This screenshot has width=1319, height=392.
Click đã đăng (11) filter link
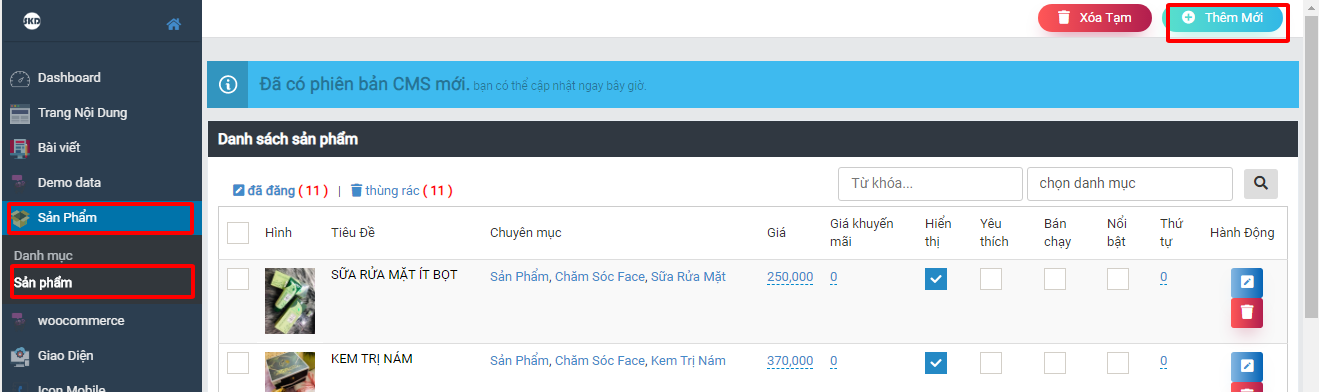click(x=280, y=190)
